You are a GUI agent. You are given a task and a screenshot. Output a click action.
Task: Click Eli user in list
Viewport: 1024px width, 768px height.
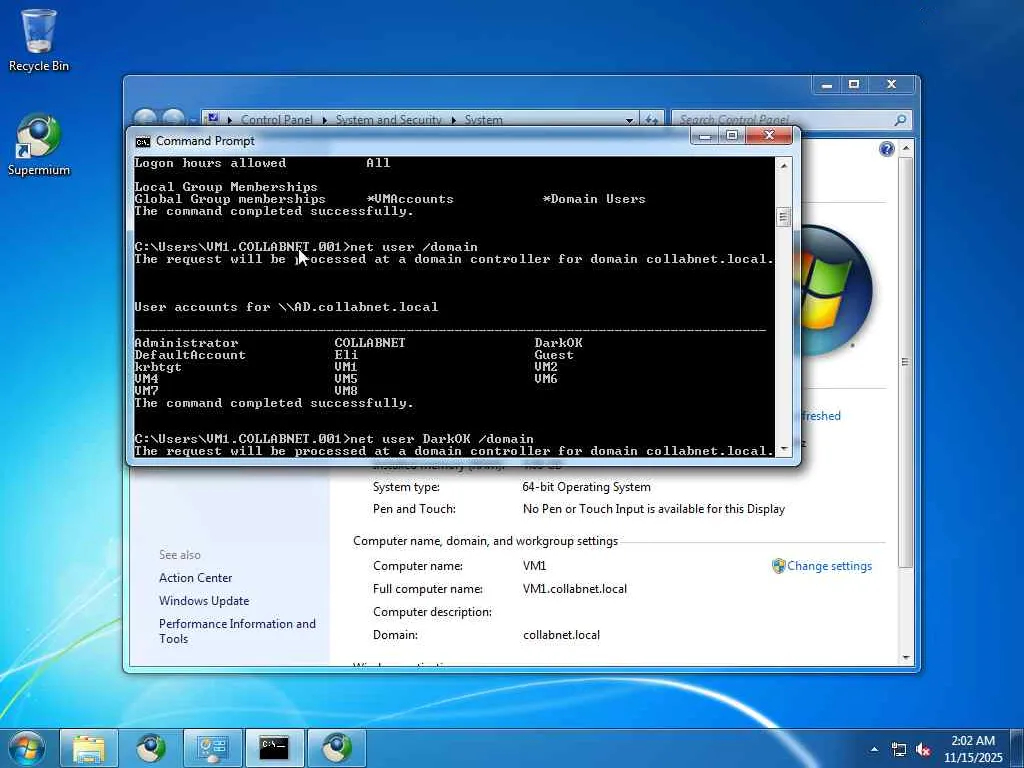coord(346,355)
